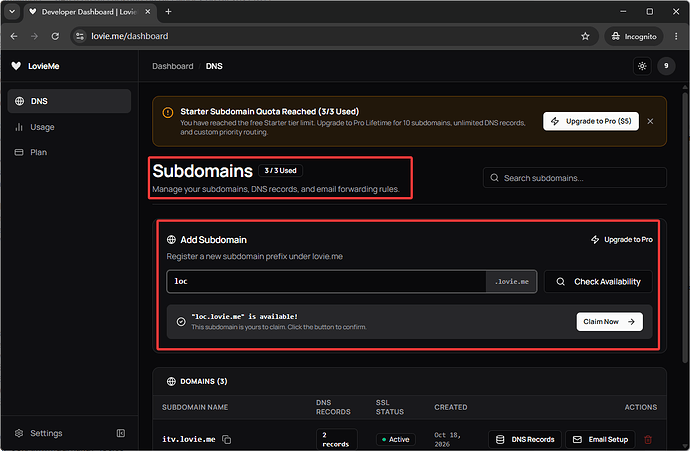Delete the itv.lovie.me subdomain
Image resolution: width=690 pixels, height=451 pixels.
pos(648,440)
